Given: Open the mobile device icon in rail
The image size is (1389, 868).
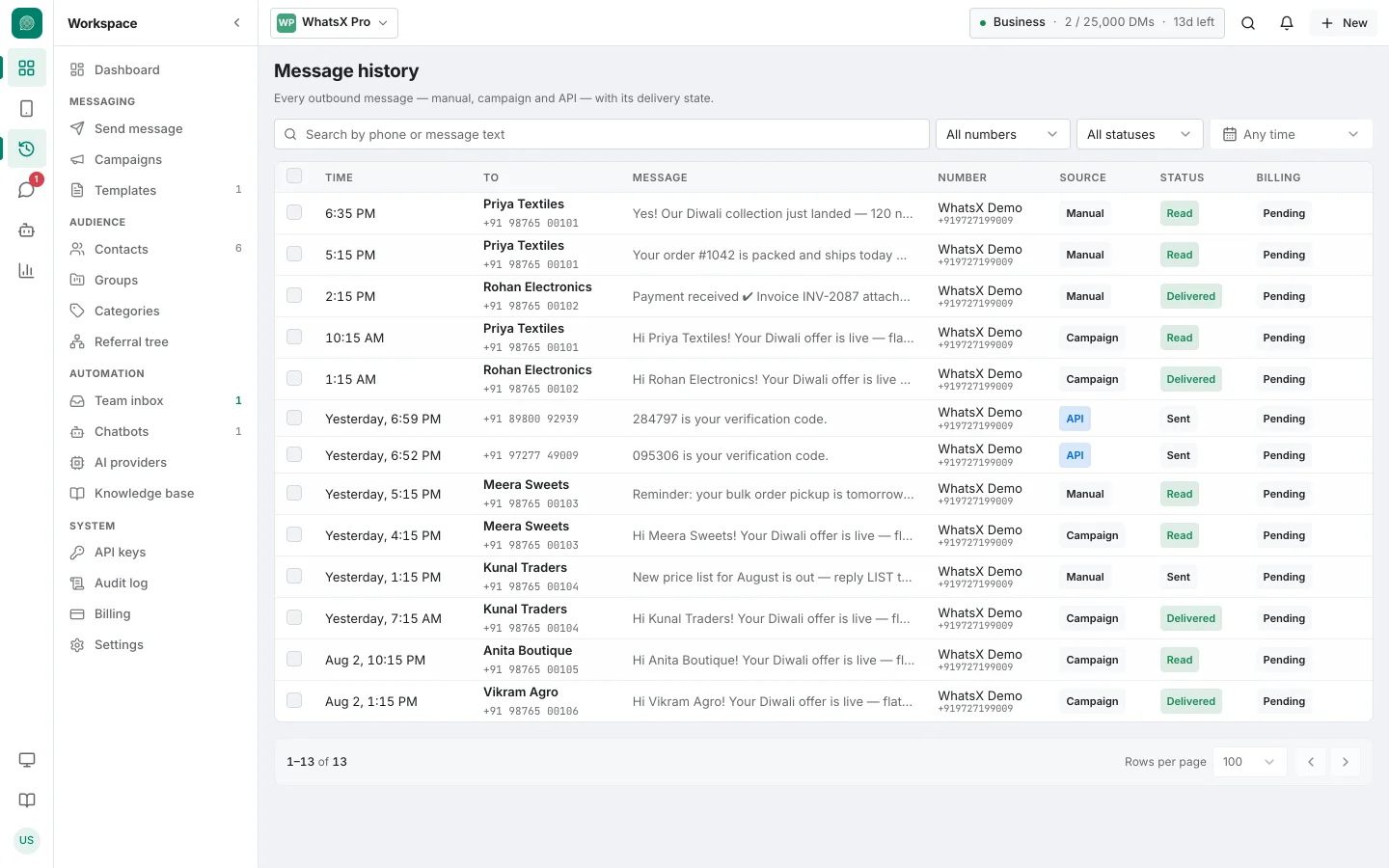Looking at the screenshot, I should [26, 108].
